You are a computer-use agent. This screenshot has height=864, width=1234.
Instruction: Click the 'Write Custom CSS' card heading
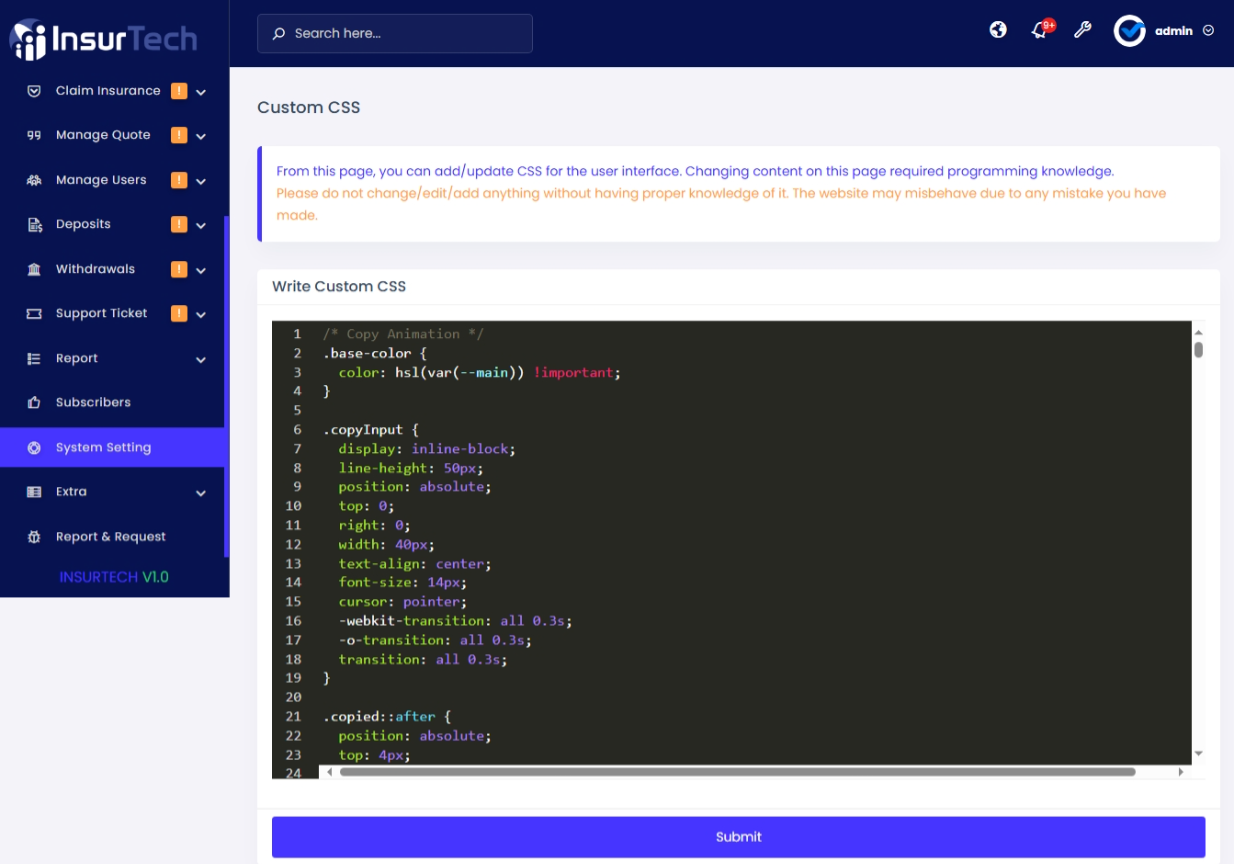point(339,286)
